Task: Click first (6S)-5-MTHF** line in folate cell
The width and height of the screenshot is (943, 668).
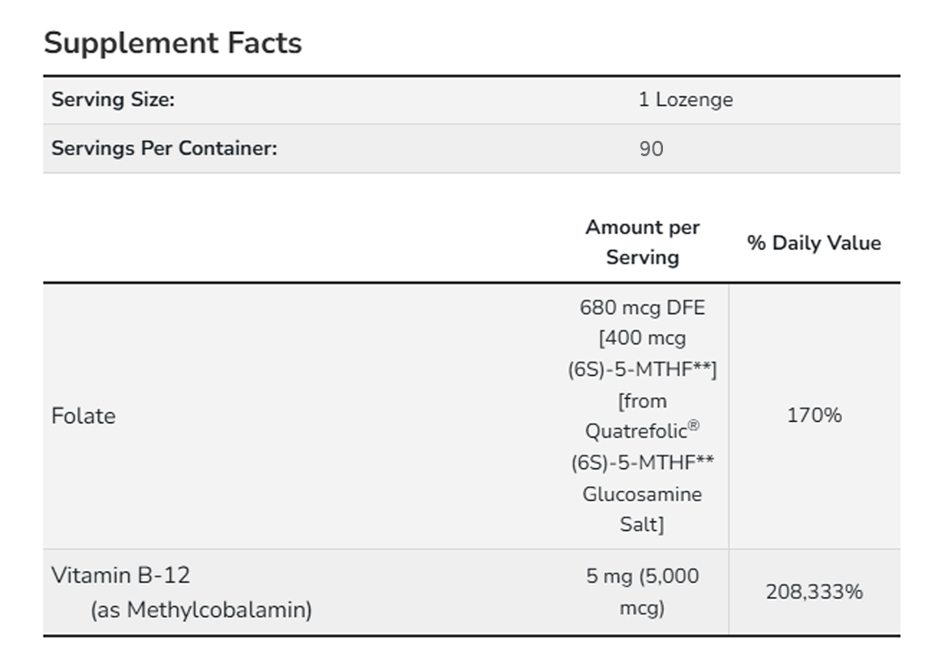Action: pyautogui.click(x=642, y=370)
